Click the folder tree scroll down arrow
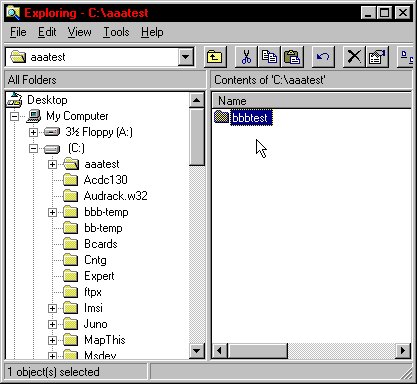This screenshot has width=417, height=384. coord(197,351)
